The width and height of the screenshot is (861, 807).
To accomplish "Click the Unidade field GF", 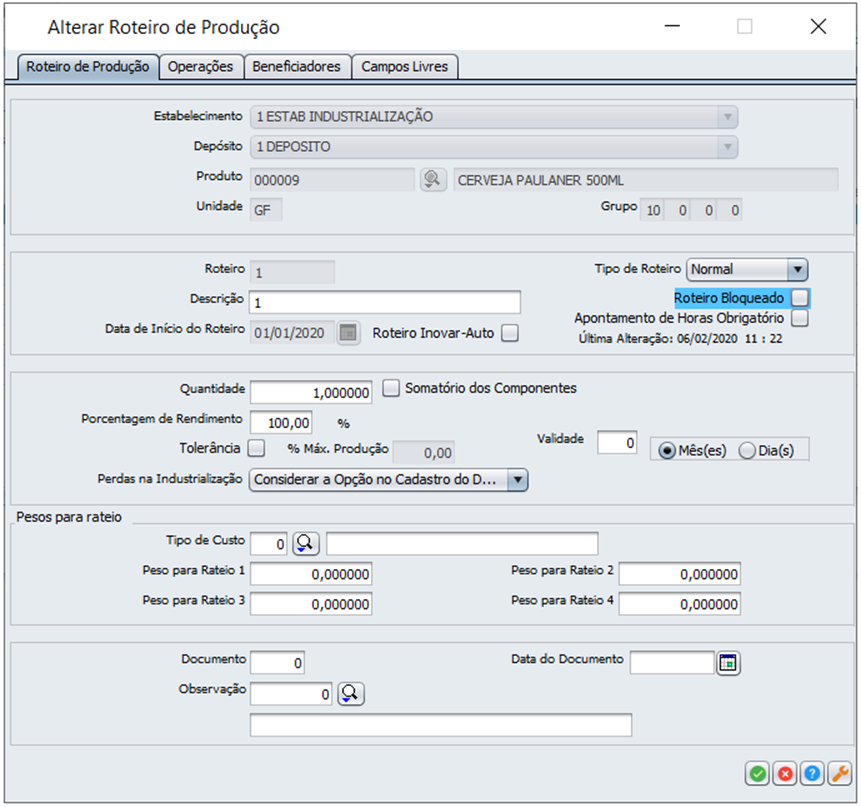I will coord(266,210).
